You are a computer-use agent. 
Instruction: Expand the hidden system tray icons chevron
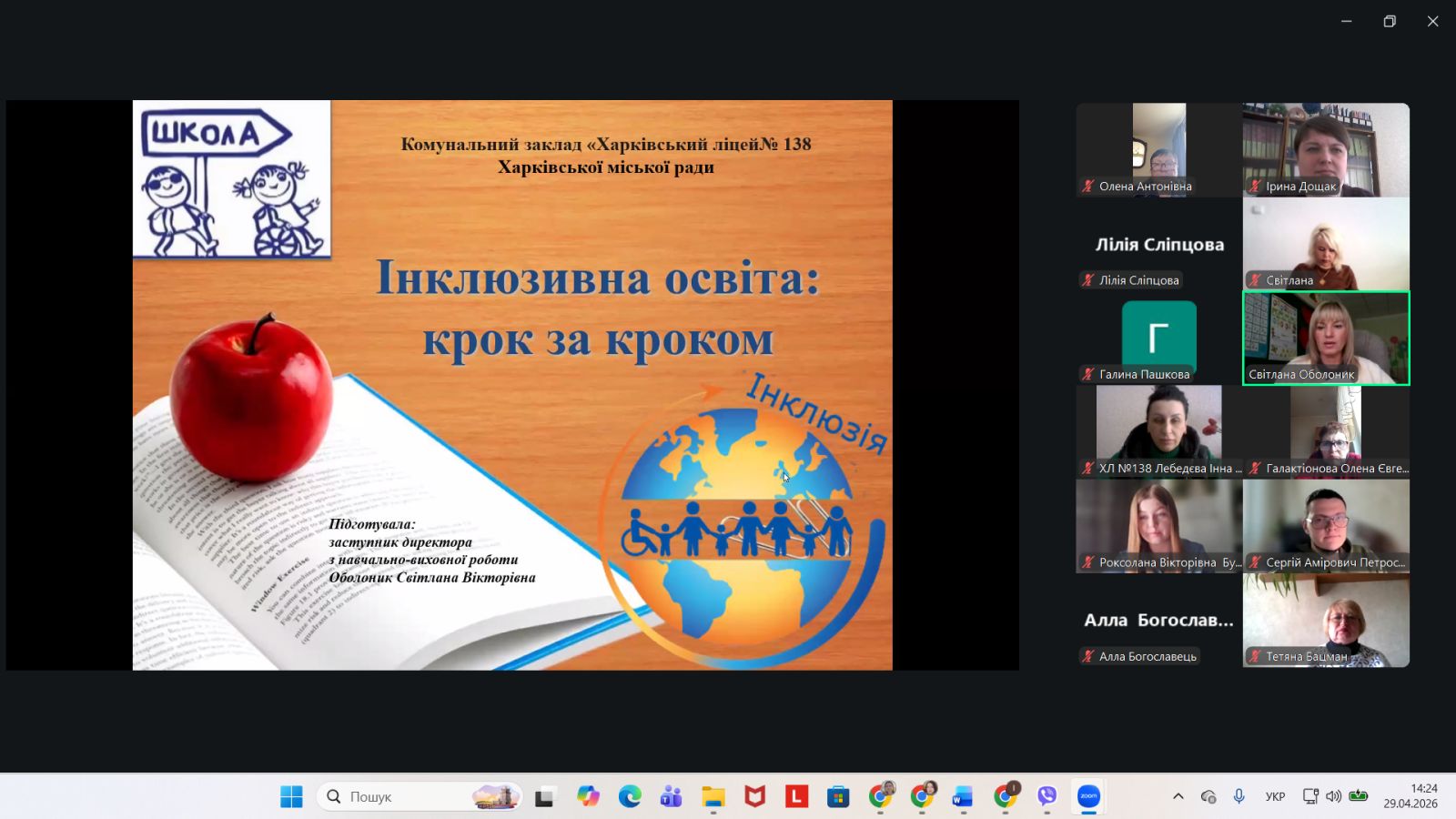pos(1178,796)
